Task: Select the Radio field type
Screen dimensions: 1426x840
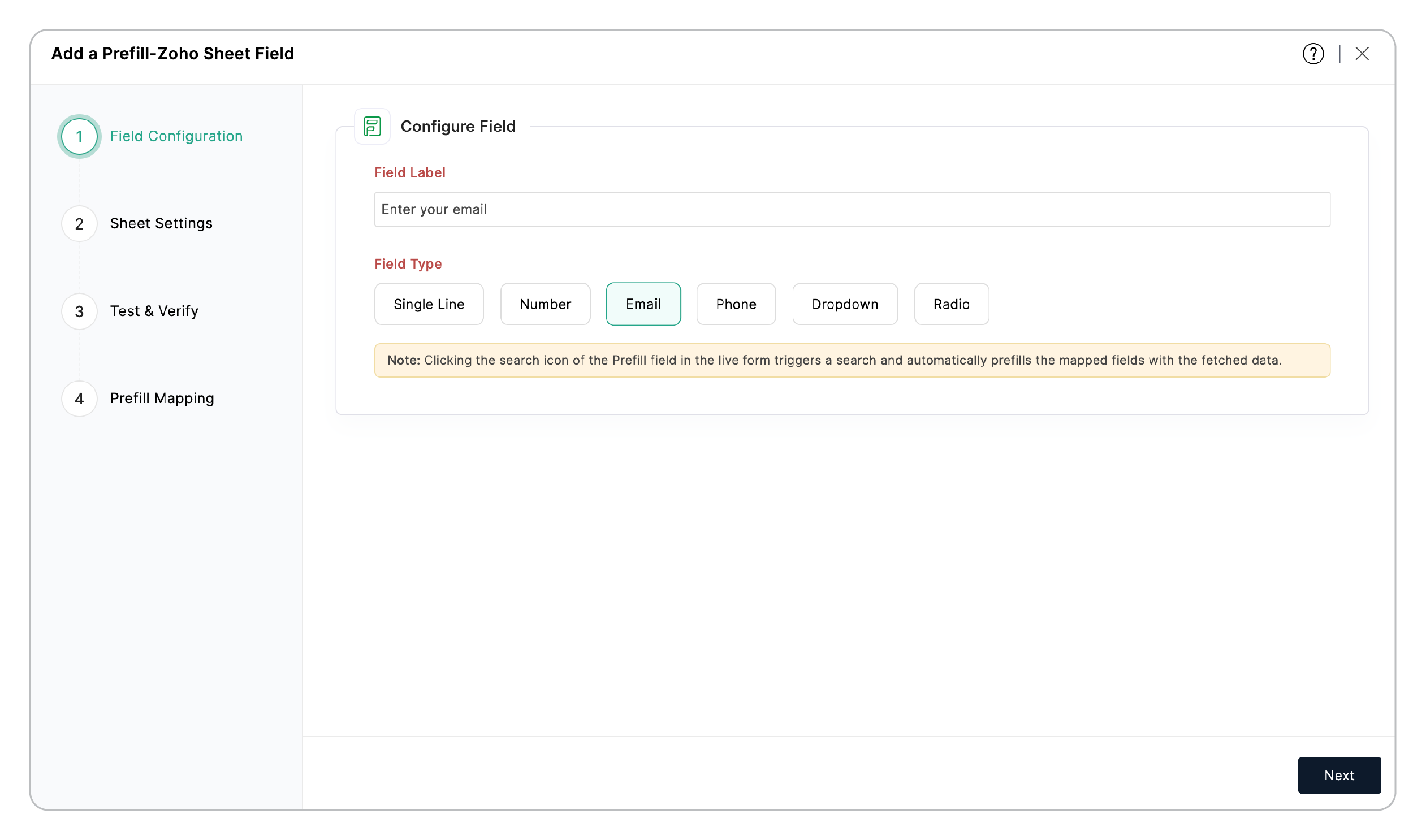Action: click(951, 304)
